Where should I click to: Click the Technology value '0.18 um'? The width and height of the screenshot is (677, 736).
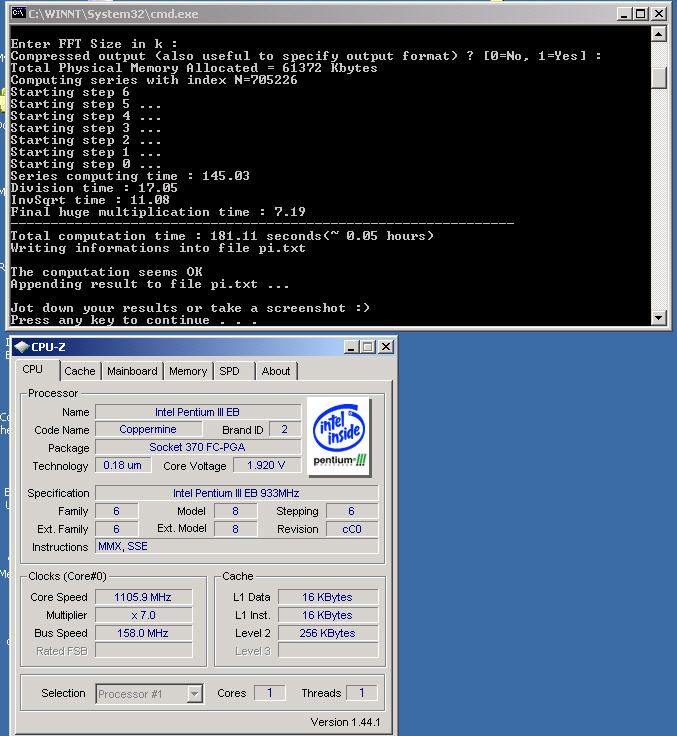coord(123,465)
